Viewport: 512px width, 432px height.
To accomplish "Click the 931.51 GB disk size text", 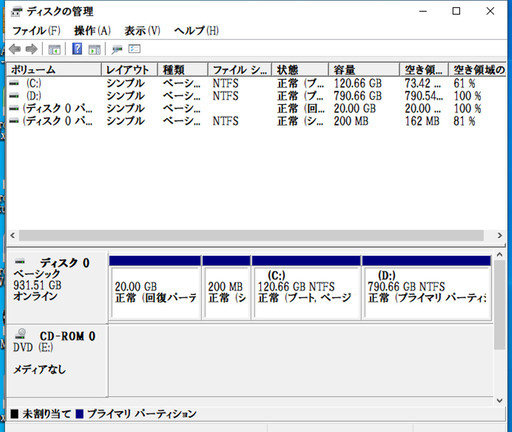I will pos(37,285).
